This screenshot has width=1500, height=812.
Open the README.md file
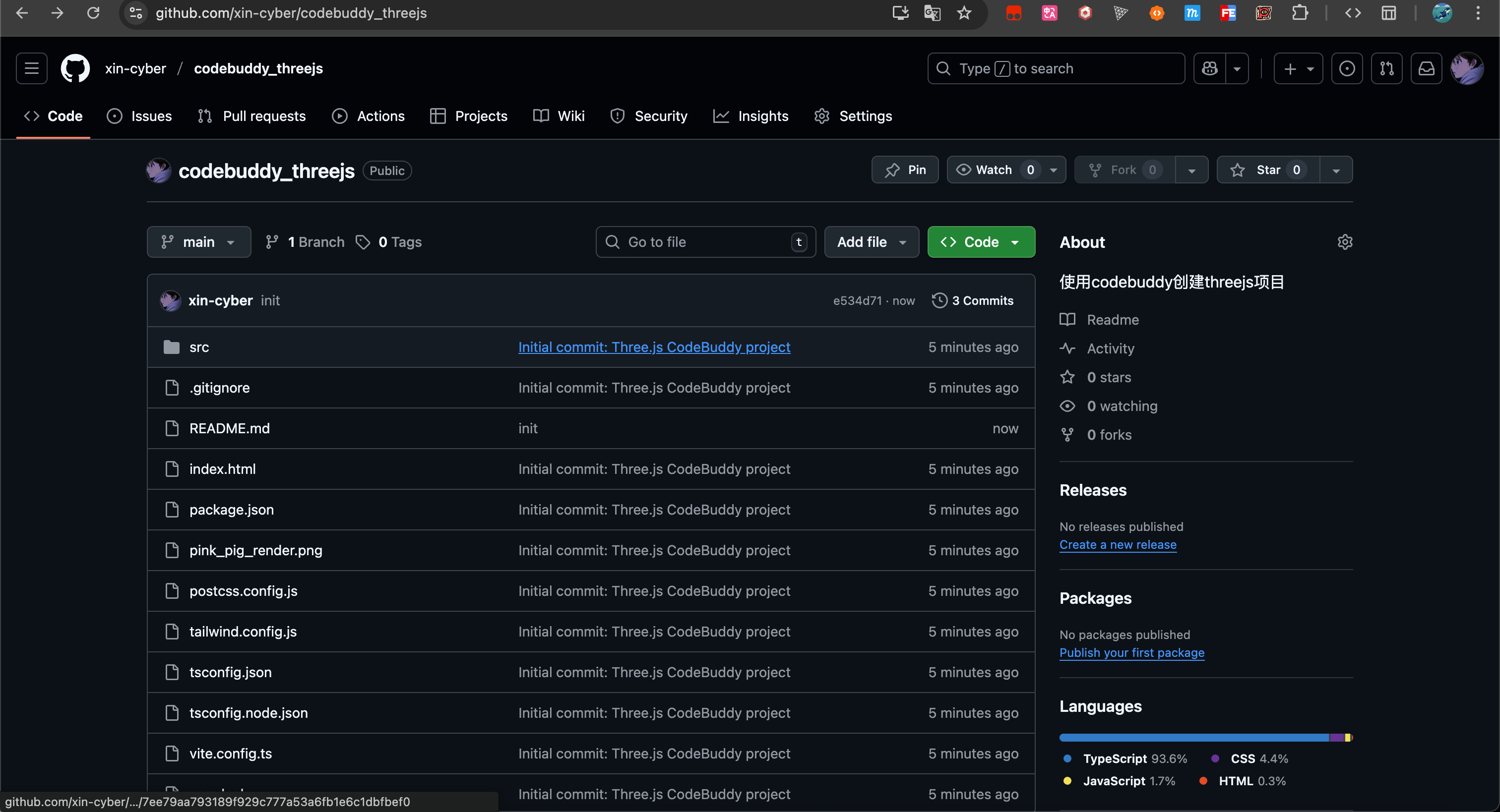point(230,429)
